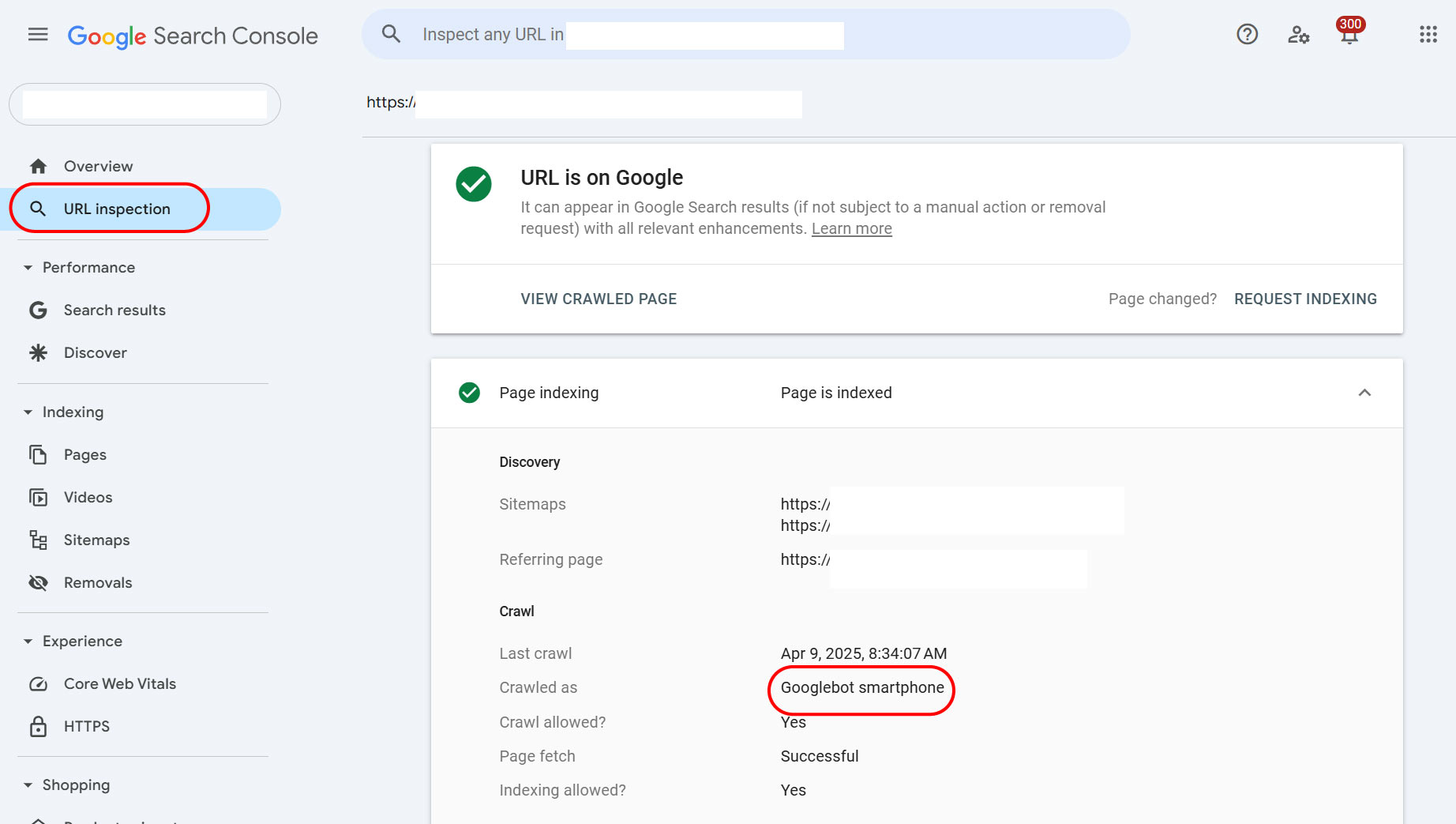1456x824 pixels.
Task: Open the main hamburger menu
Action: (38, 35)
